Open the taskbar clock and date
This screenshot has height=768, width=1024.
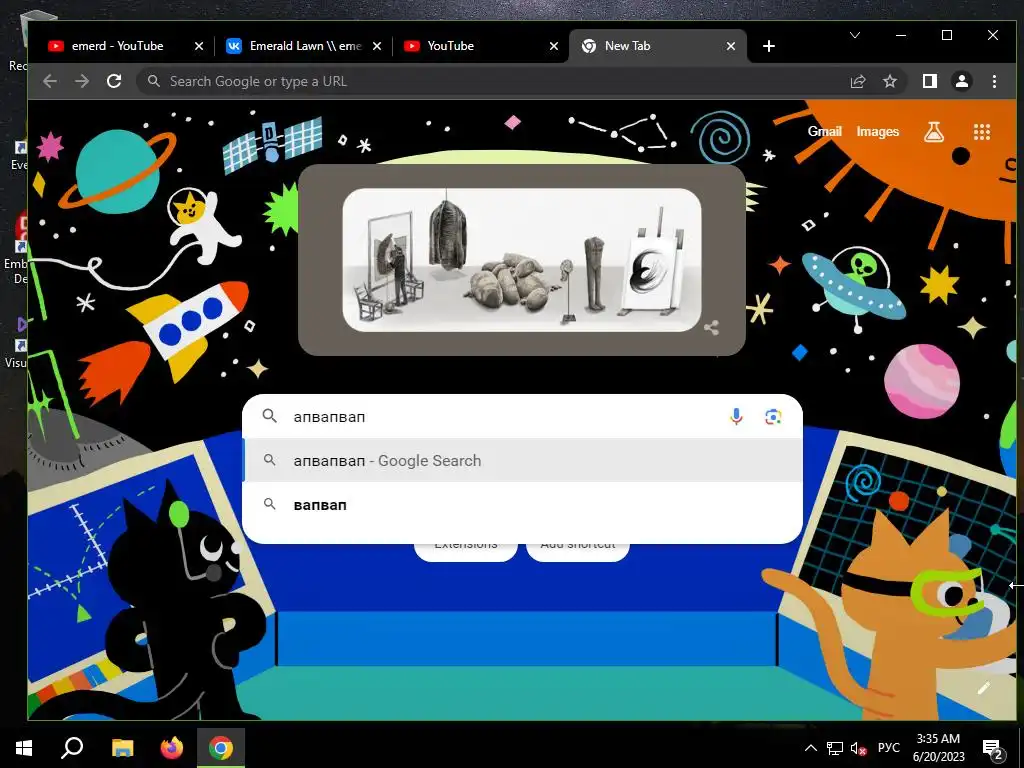[x=938, y=748]
